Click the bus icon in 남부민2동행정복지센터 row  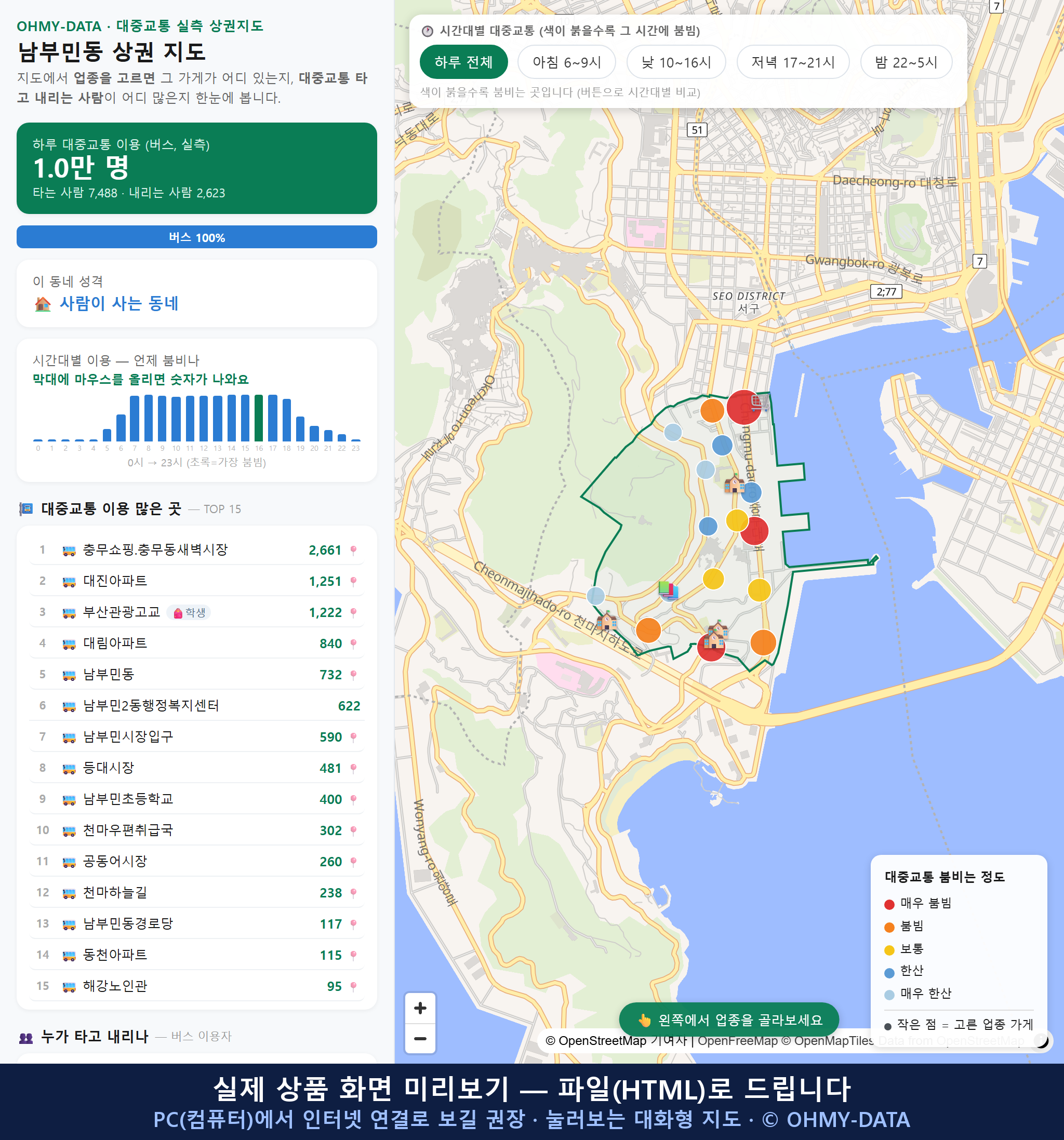69,706
